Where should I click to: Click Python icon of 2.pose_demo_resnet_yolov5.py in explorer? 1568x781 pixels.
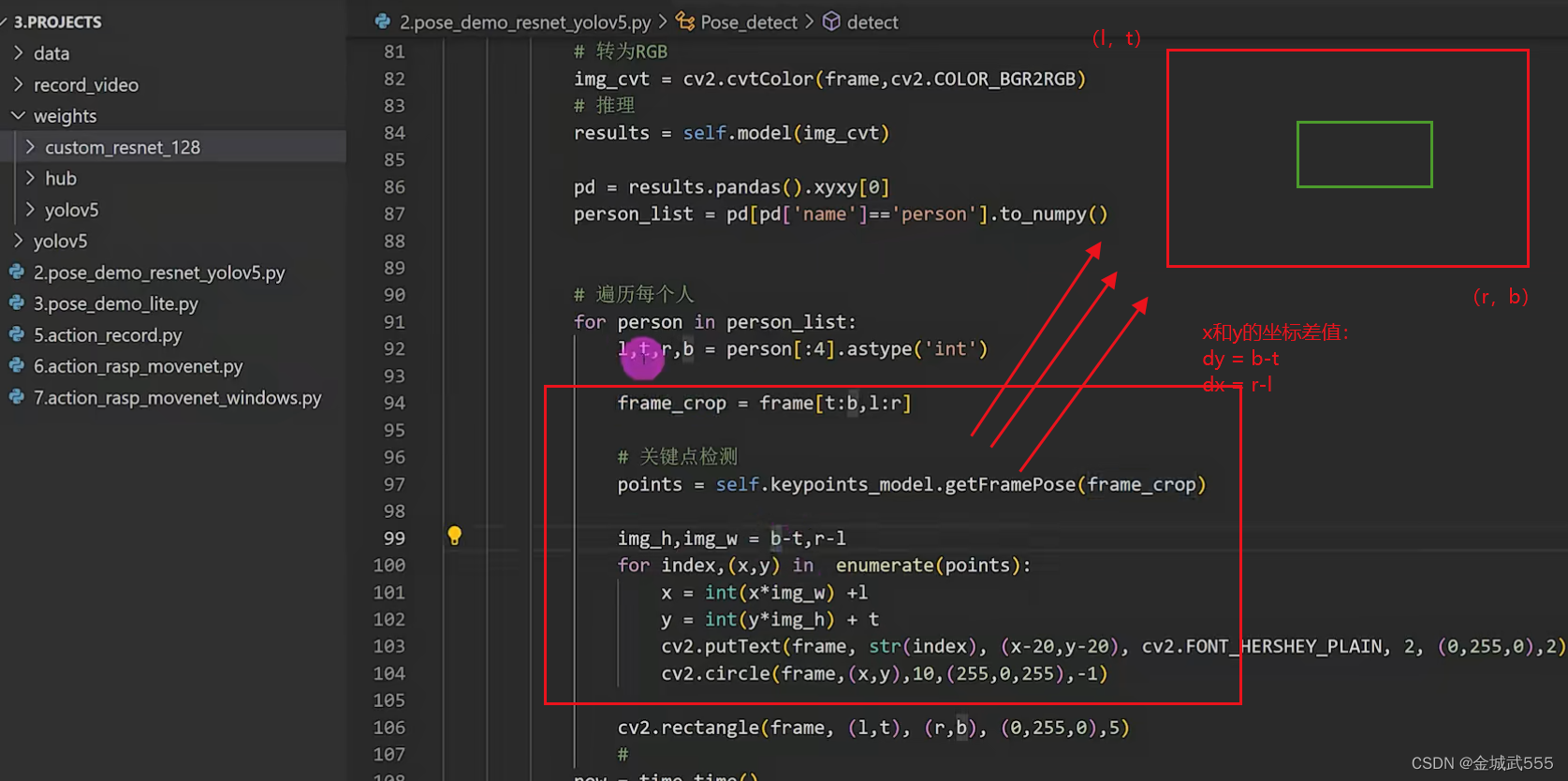[17, 273]
